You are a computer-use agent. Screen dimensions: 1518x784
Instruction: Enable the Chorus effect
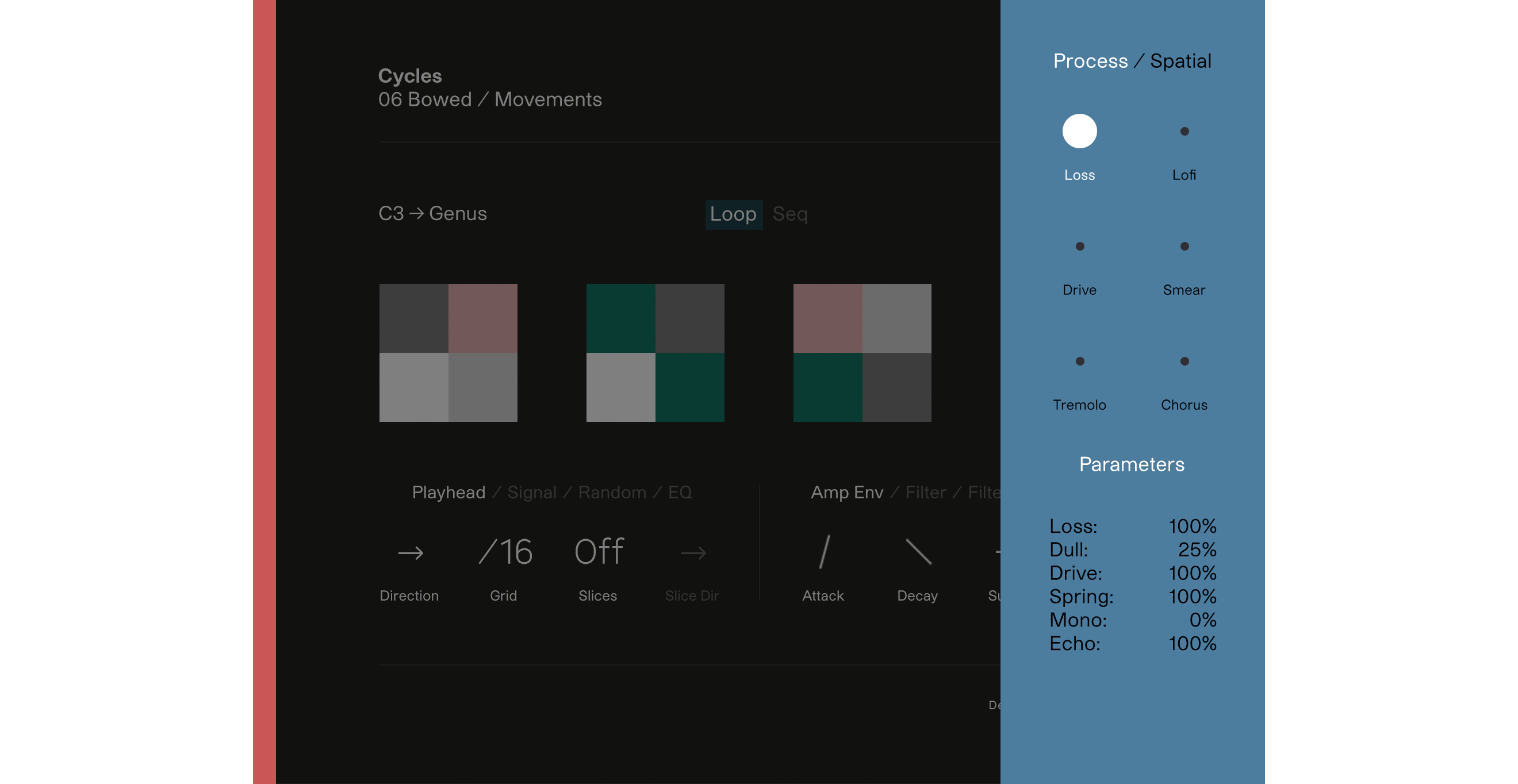point(1184,361)
